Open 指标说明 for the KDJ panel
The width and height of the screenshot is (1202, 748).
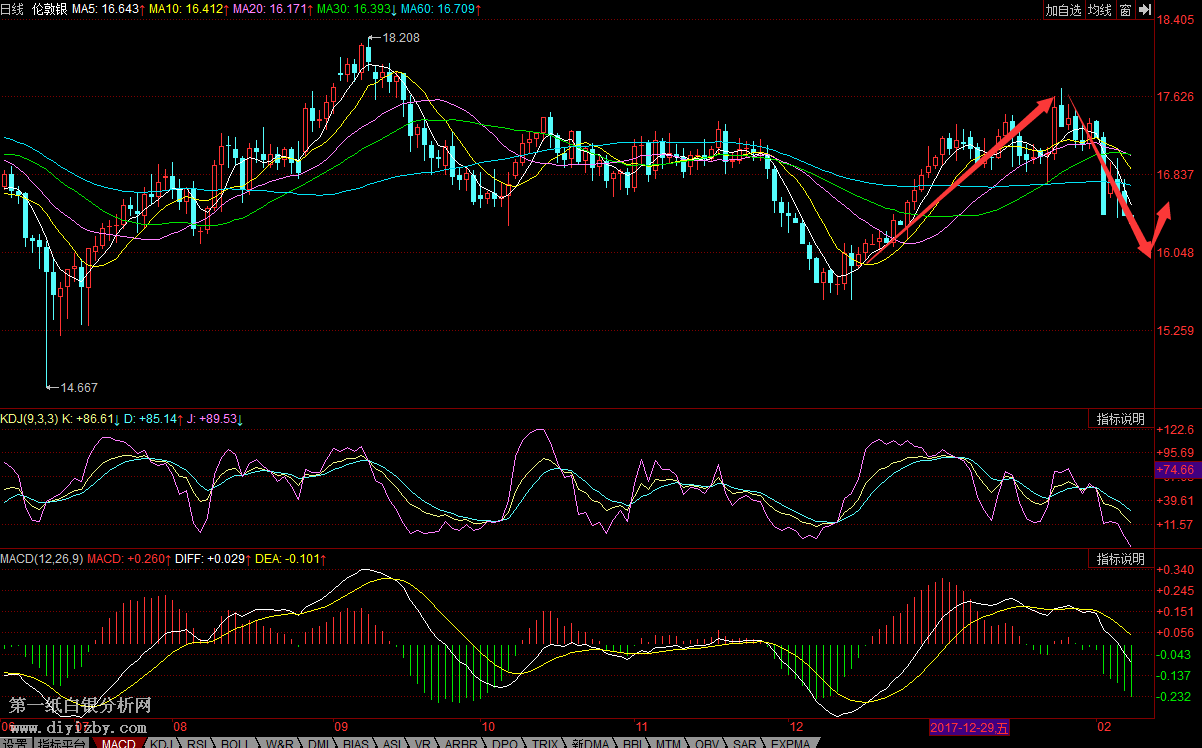pyautogui.click(x=1120, y=419)
